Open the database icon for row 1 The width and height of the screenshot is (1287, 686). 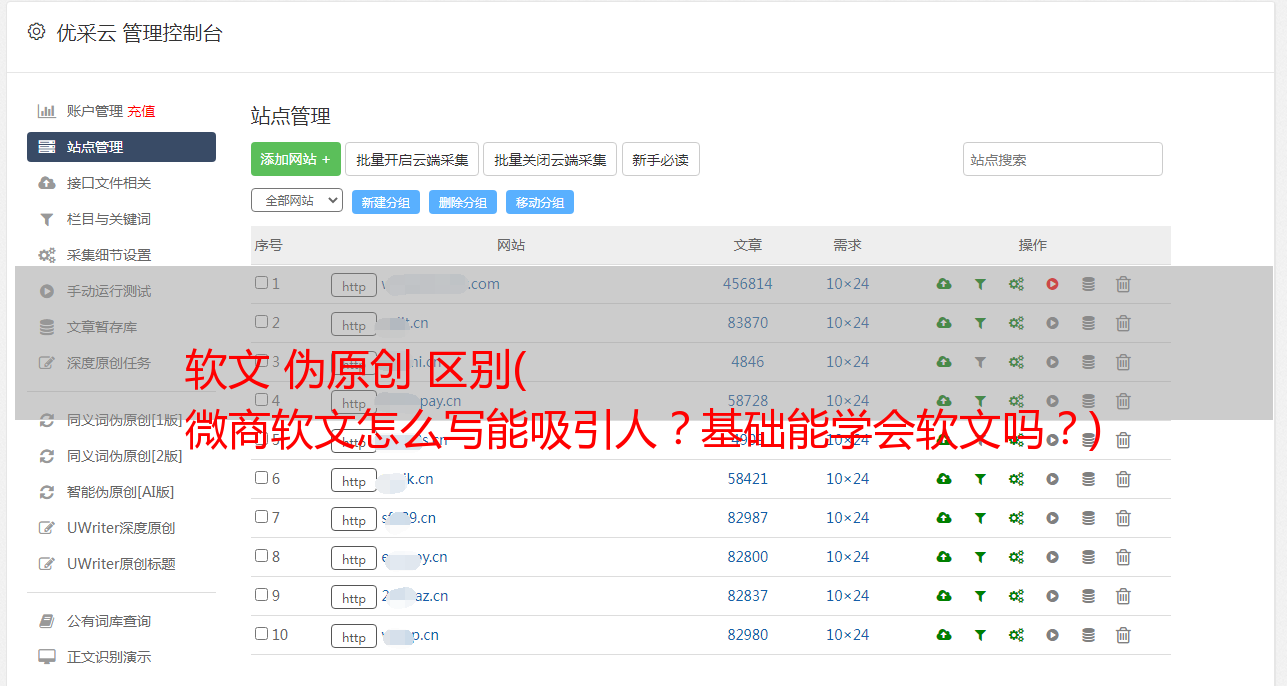click(x=1088, y=284)
